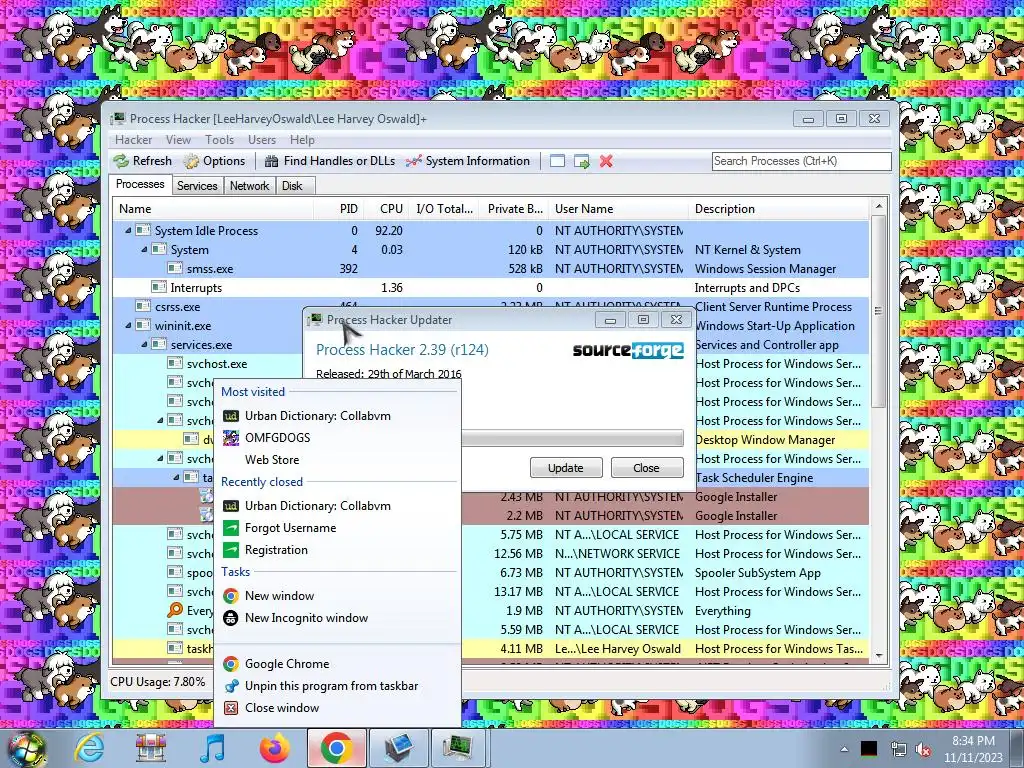The height and width of the screenshot is (768, 1024).
Task: Click the Update button in Updater
Action: (566, 468)
